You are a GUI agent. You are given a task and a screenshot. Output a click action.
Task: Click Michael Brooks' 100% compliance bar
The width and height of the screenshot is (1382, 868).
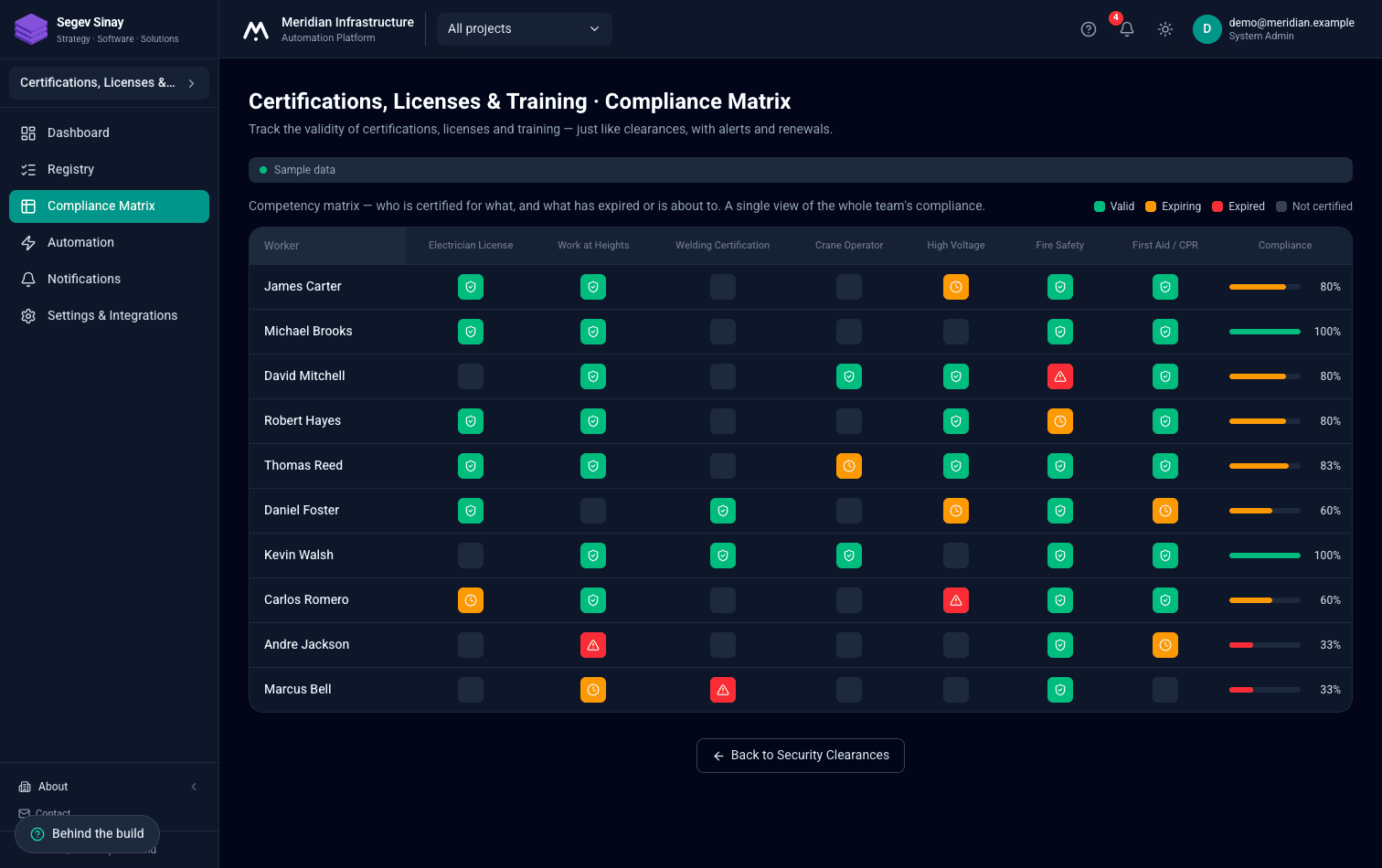coord(1265,332)
